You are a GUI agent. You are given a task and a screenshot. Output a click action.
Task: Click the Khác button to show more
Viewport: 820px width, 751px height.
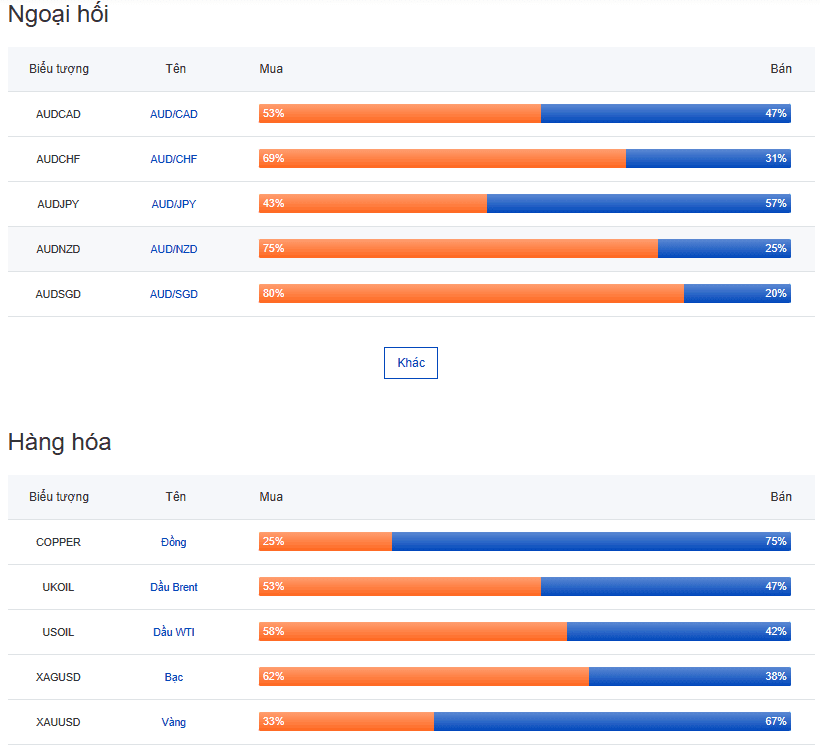(x=411, y=363)
